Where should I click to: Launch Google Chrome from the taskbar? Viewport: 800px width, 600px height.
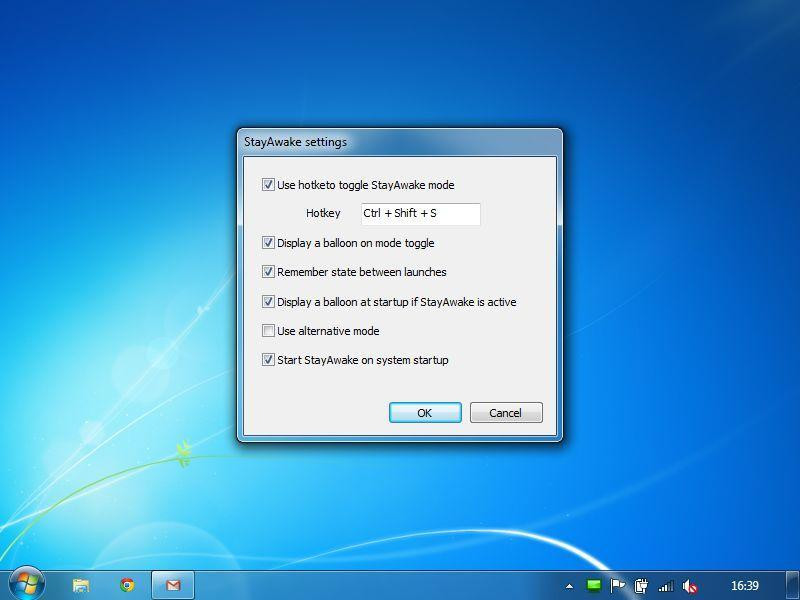tap(127, 585)
